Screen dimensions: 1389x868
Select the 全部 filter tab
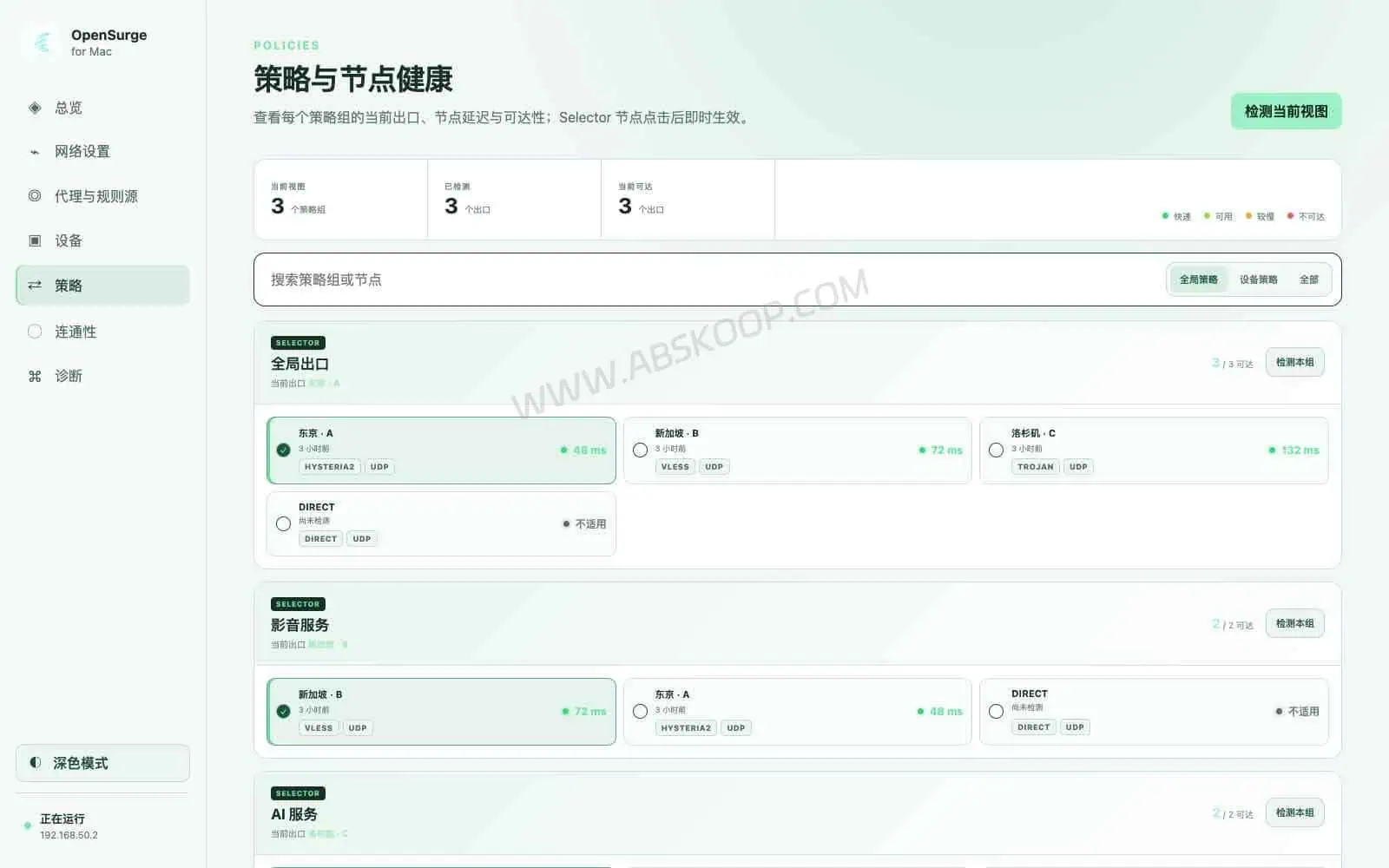[x=1308, y=279]
